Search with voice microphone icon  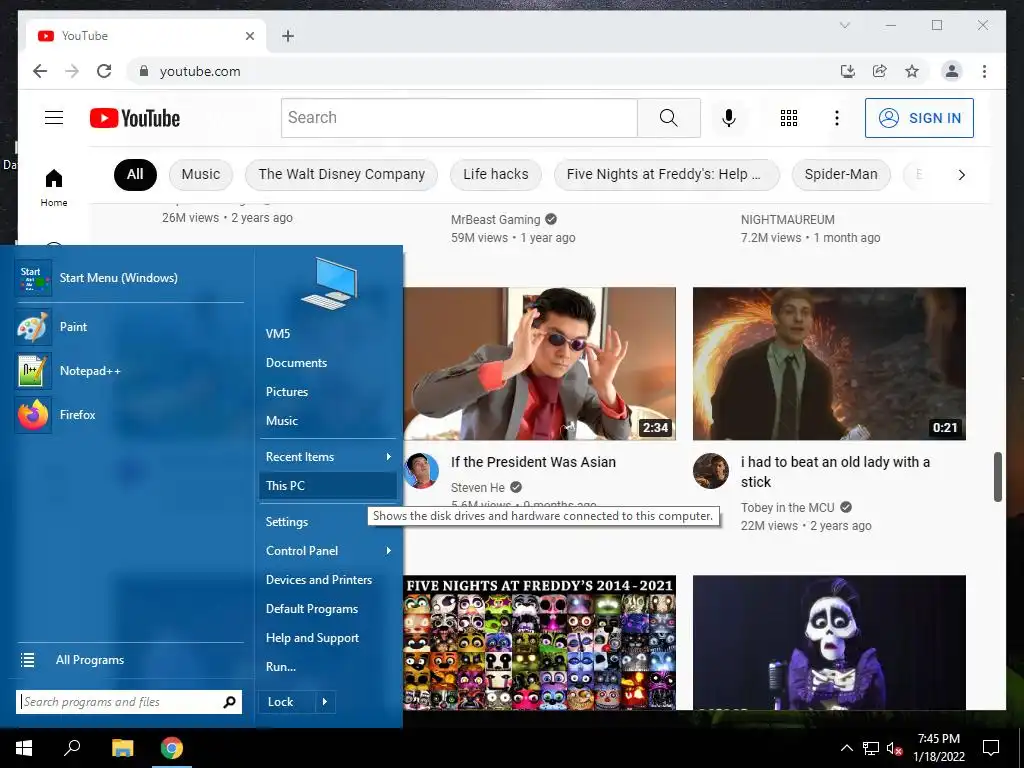point(729,118)
